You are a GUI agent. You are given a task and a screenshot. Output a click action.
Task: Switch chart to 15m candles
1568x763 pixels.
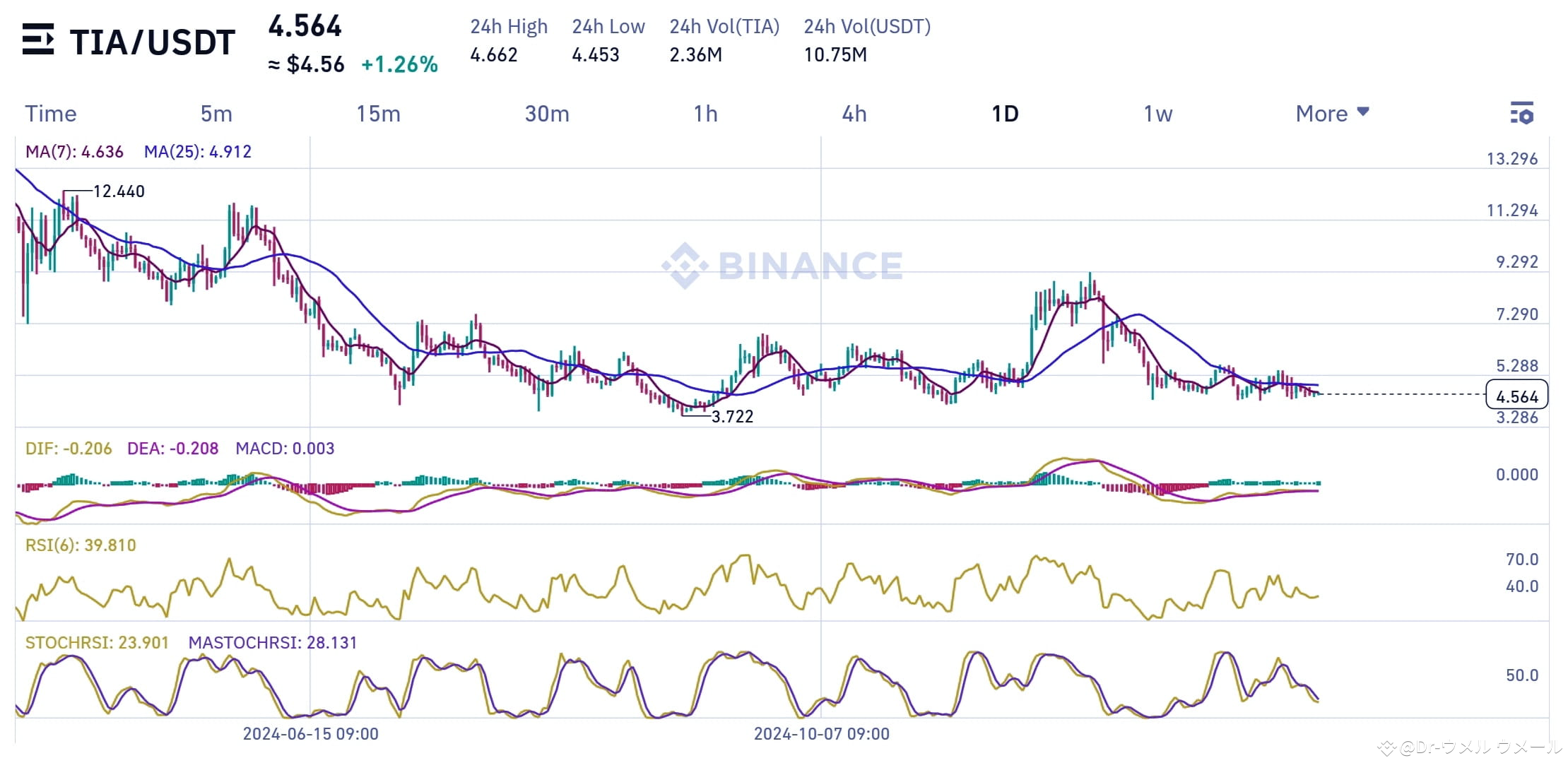click(379, 113)
